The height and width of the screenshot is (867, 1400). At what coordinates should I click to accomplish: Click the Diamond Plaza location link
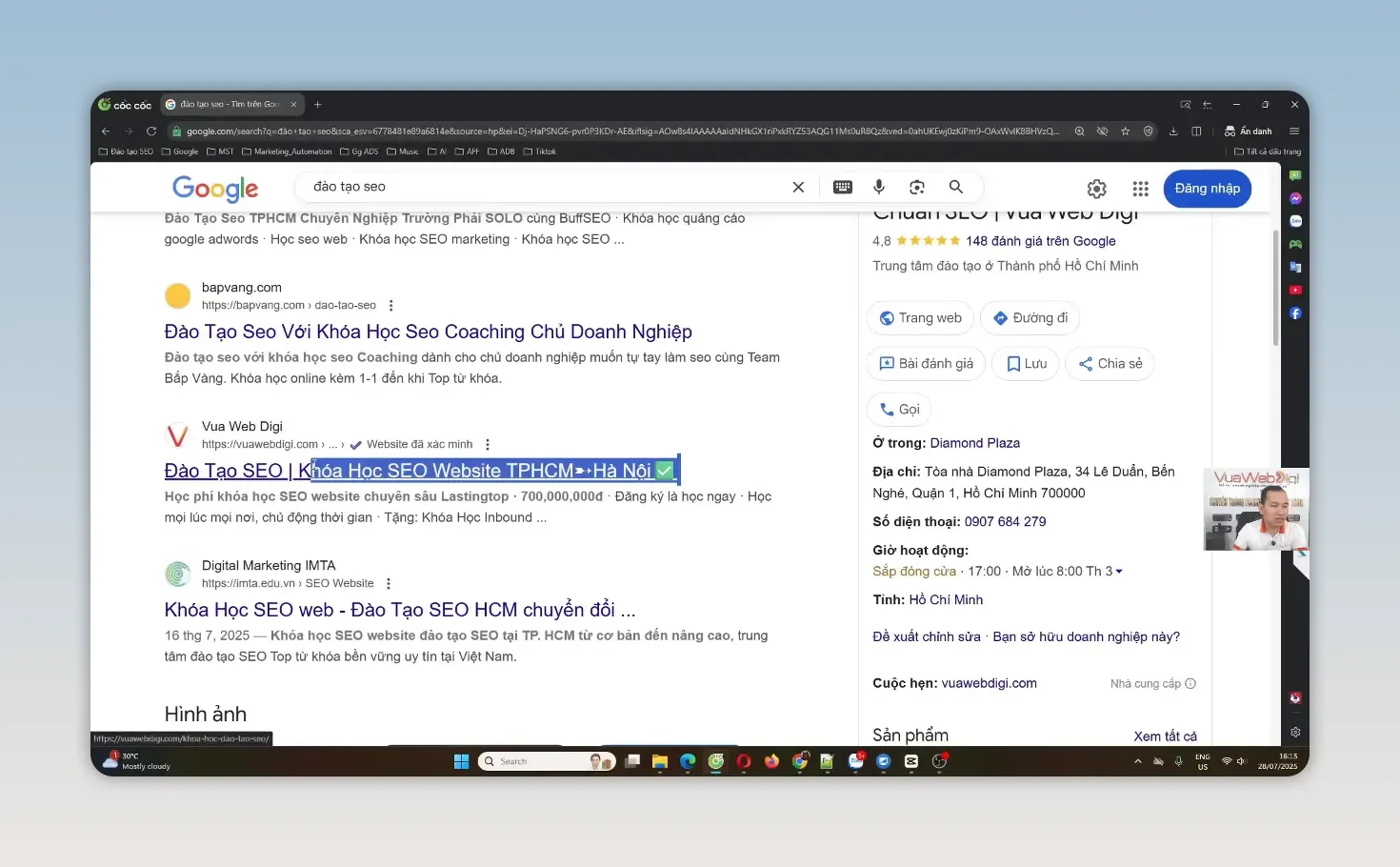pyautogui.click(x=974, y=443)
